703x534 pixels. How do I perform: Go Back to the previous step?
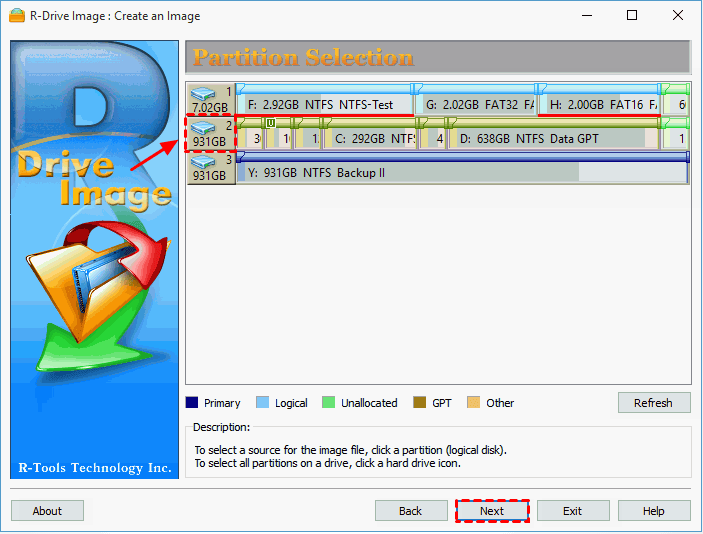(411, 511)
